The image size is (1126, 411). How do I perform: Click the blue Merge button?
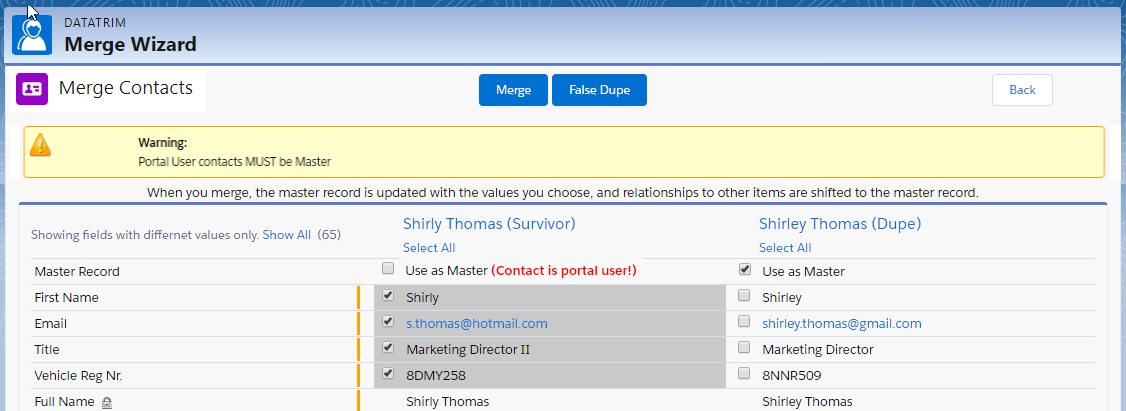pyautogui.click(x=513, y=90)
